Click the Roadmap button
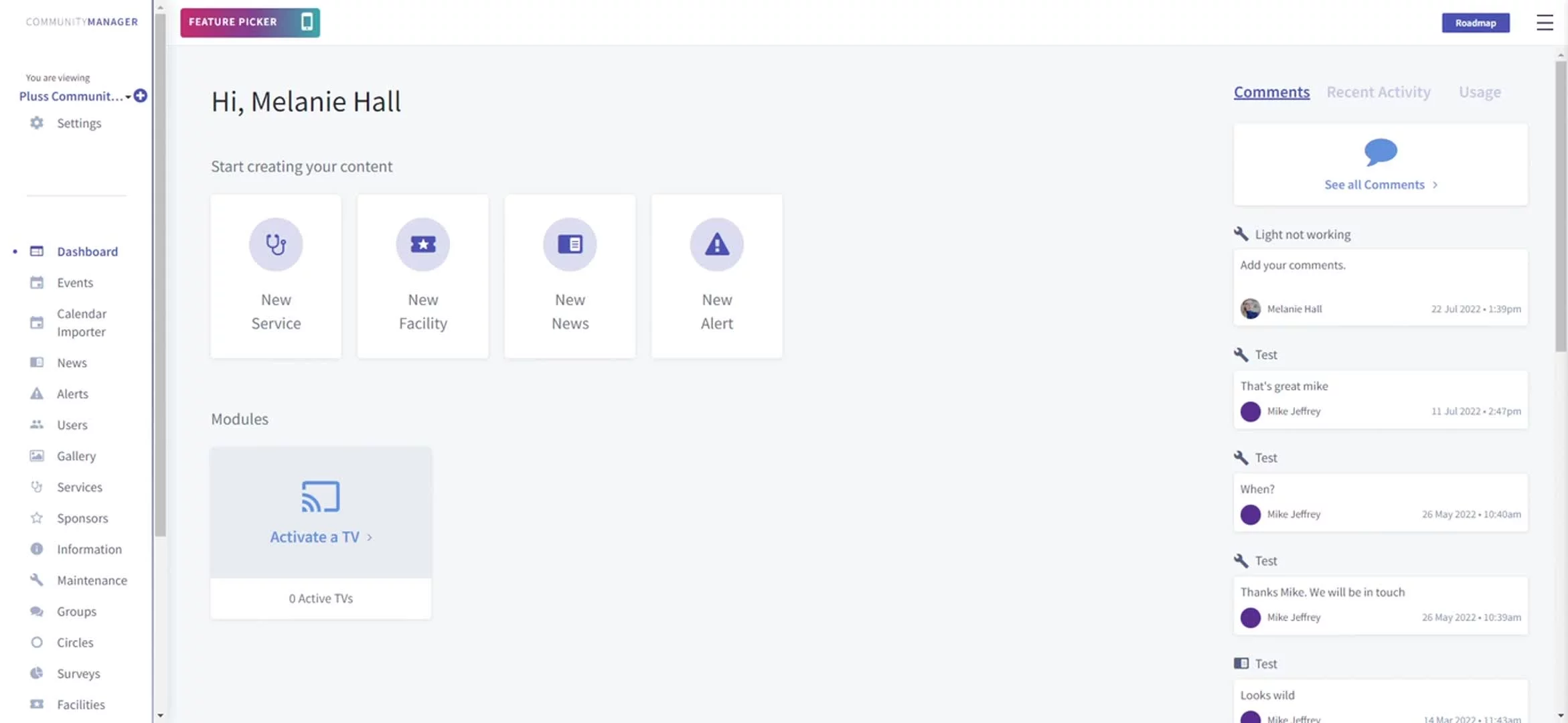The height and width of the screenshot is (723, 1568). pyautogui.click(x=1475, y=23)
